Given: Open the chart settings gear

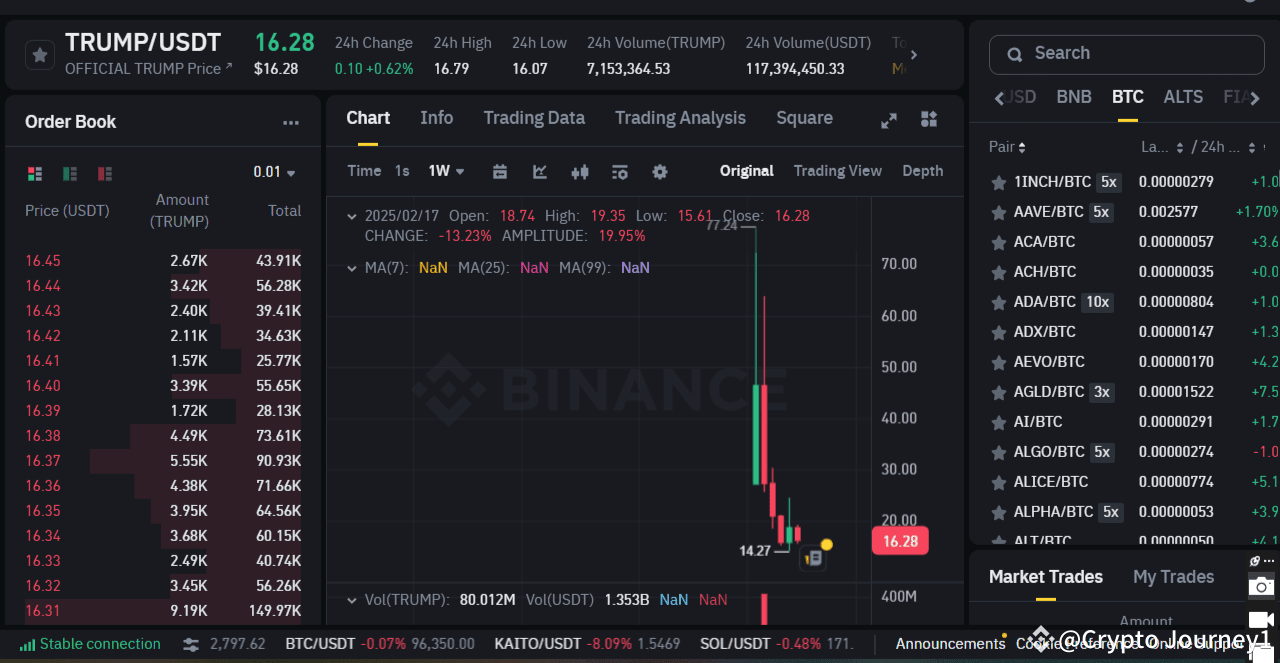Looking at the screenshot, I should (x=660, y=171).
